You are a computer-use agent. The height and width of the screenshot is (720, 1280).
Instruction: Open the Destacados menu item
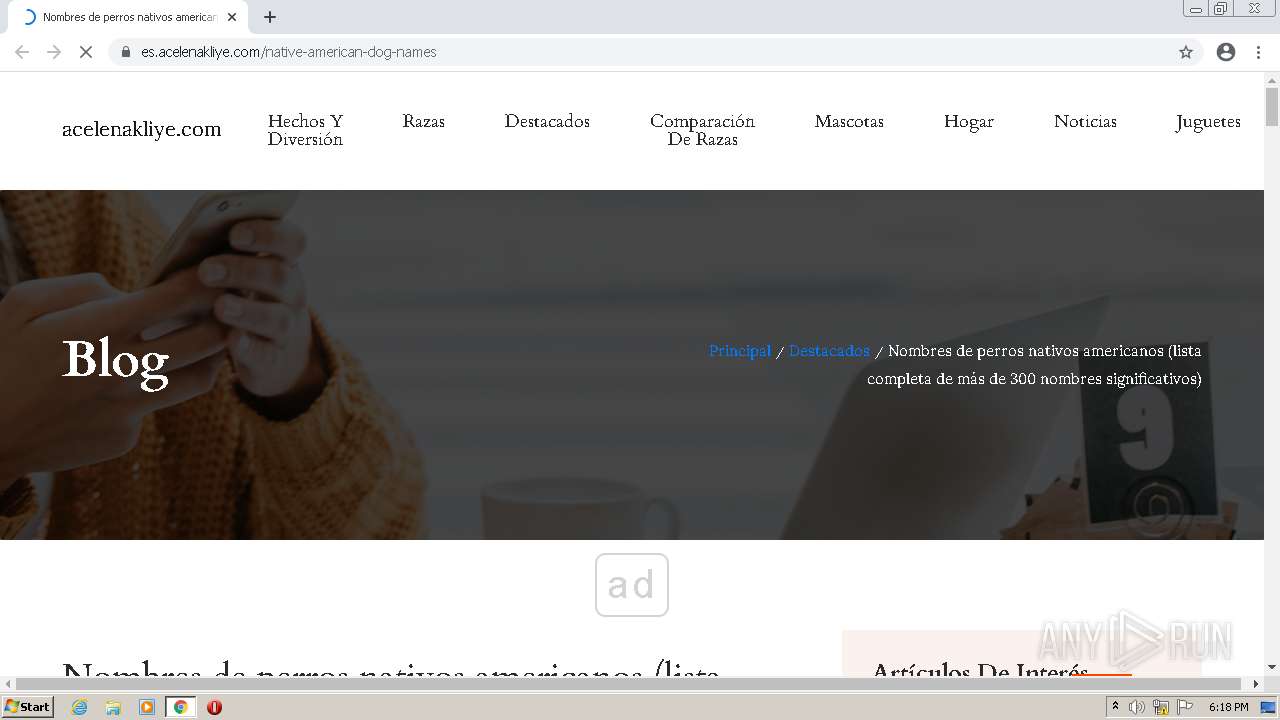point(547,121)
